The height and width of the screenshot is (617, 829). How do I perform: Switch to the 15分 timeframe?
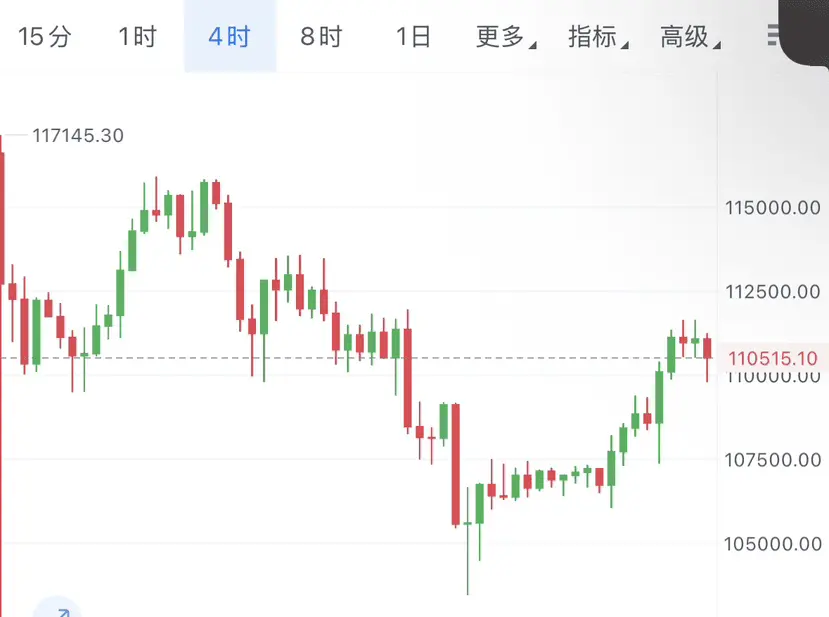(45, 38)
